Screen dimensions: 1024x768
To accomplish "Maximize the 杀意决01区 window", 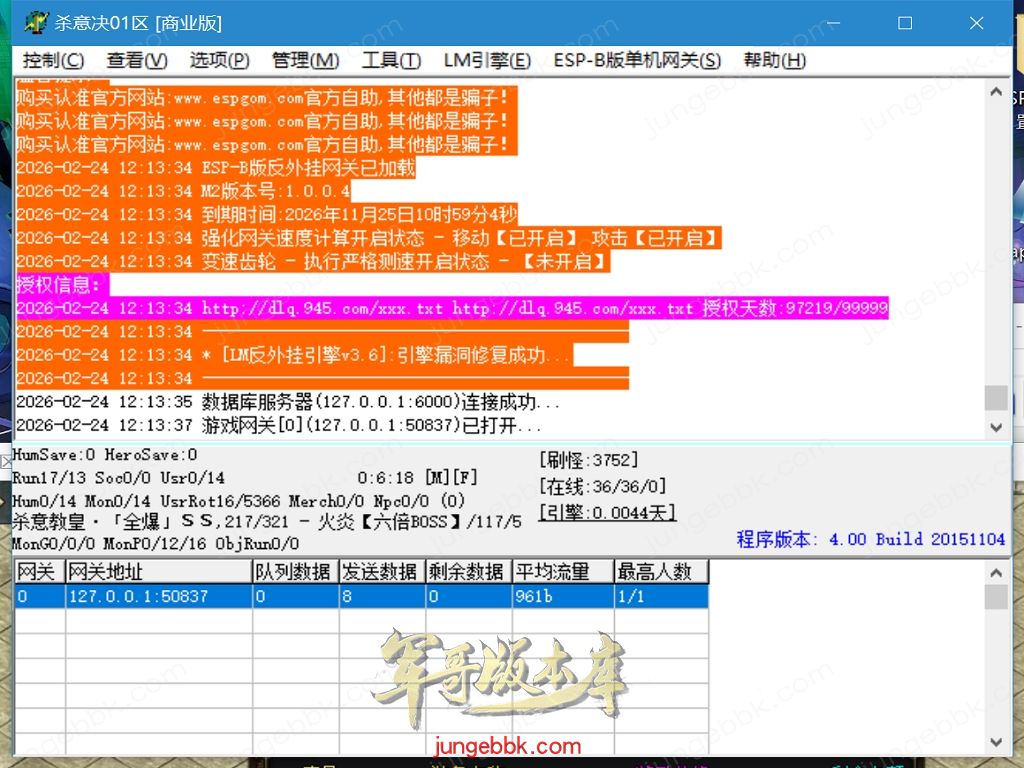I will pos(905,22).
